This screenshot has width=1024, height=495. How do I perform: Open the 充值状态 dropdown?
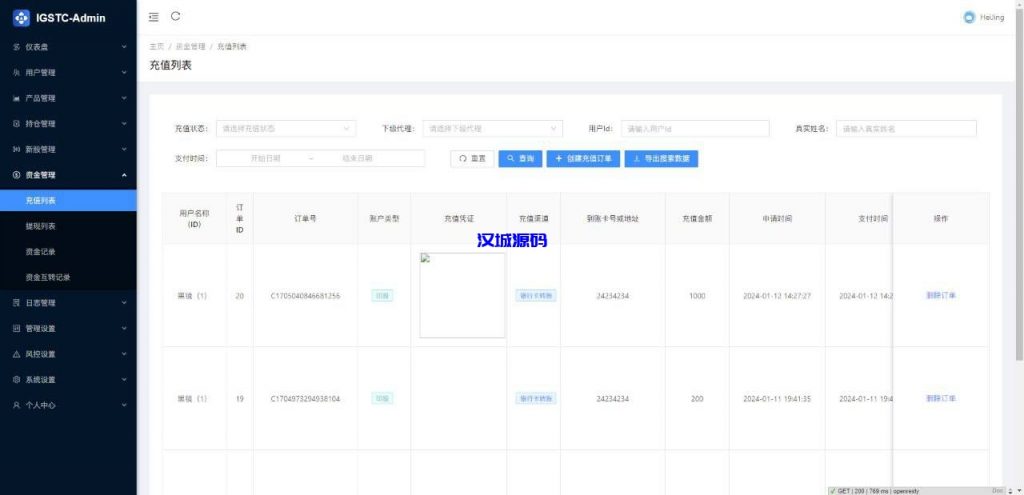pyautogui.click(x=285, y=128)
